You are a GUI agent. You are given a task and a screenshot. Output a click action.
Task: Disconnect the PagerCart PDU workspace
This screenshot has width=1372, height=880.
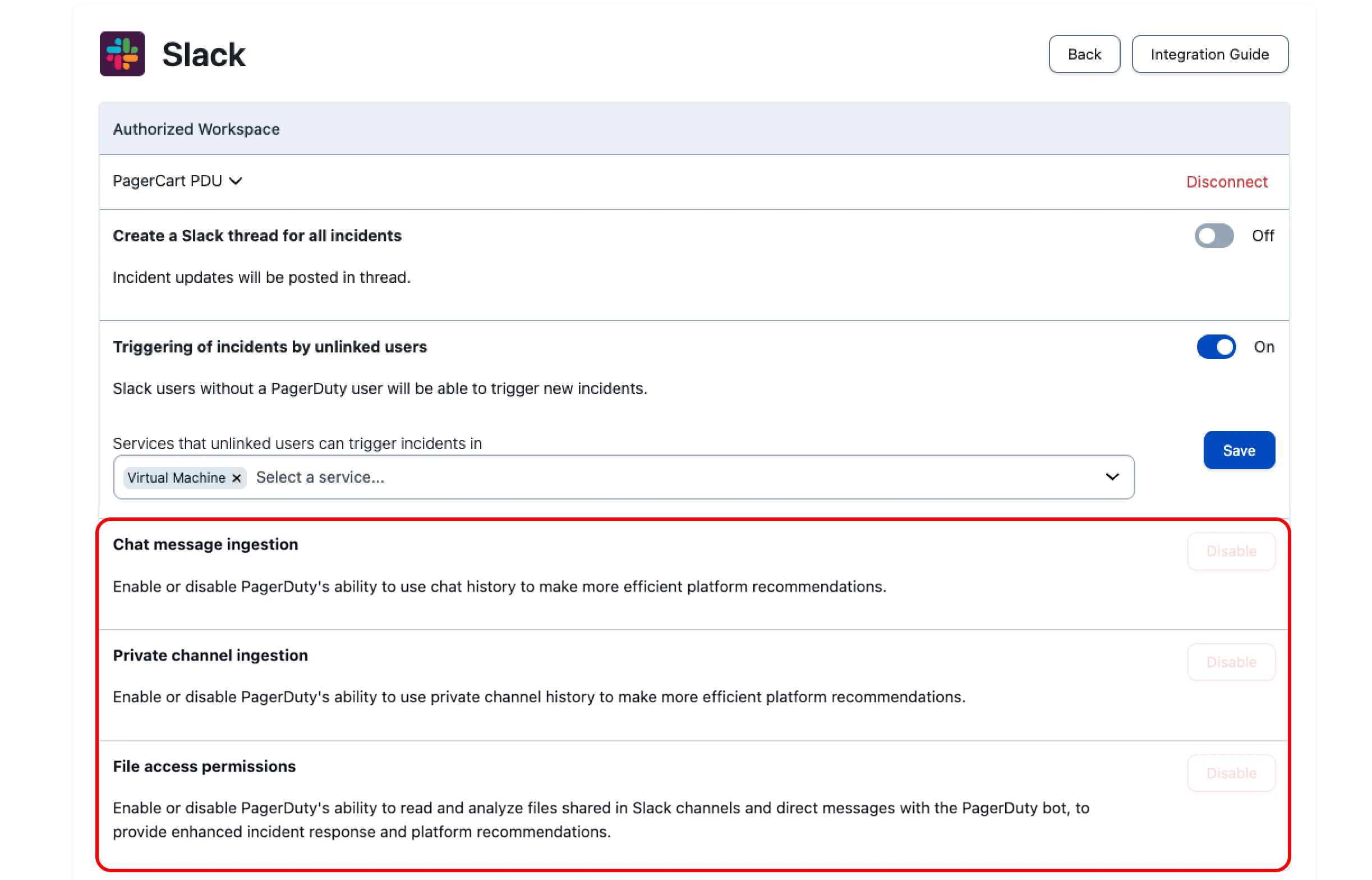coord(1226,181)
